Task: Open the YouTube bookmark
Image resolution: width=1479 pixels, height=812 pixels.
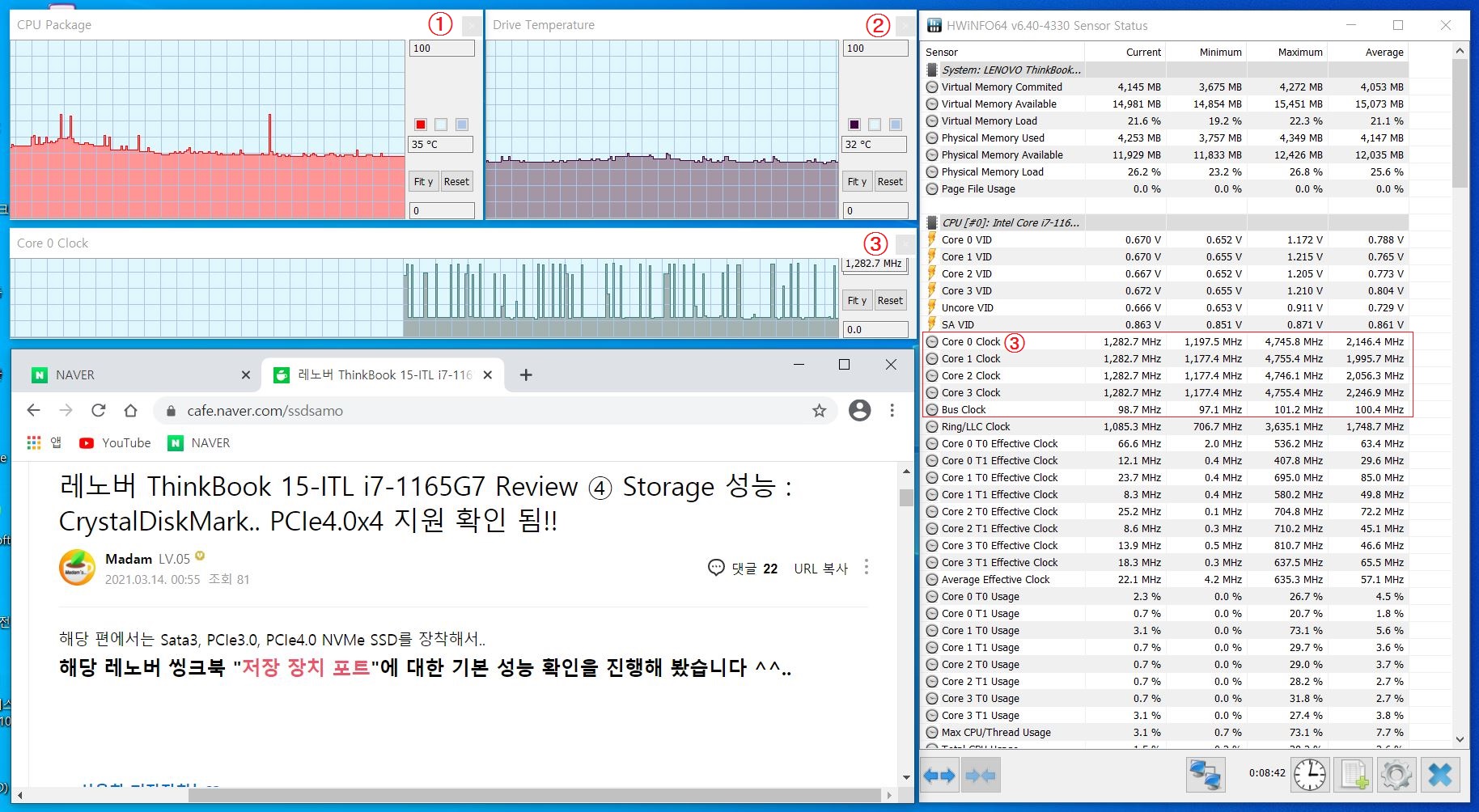Action: point(115,442)
